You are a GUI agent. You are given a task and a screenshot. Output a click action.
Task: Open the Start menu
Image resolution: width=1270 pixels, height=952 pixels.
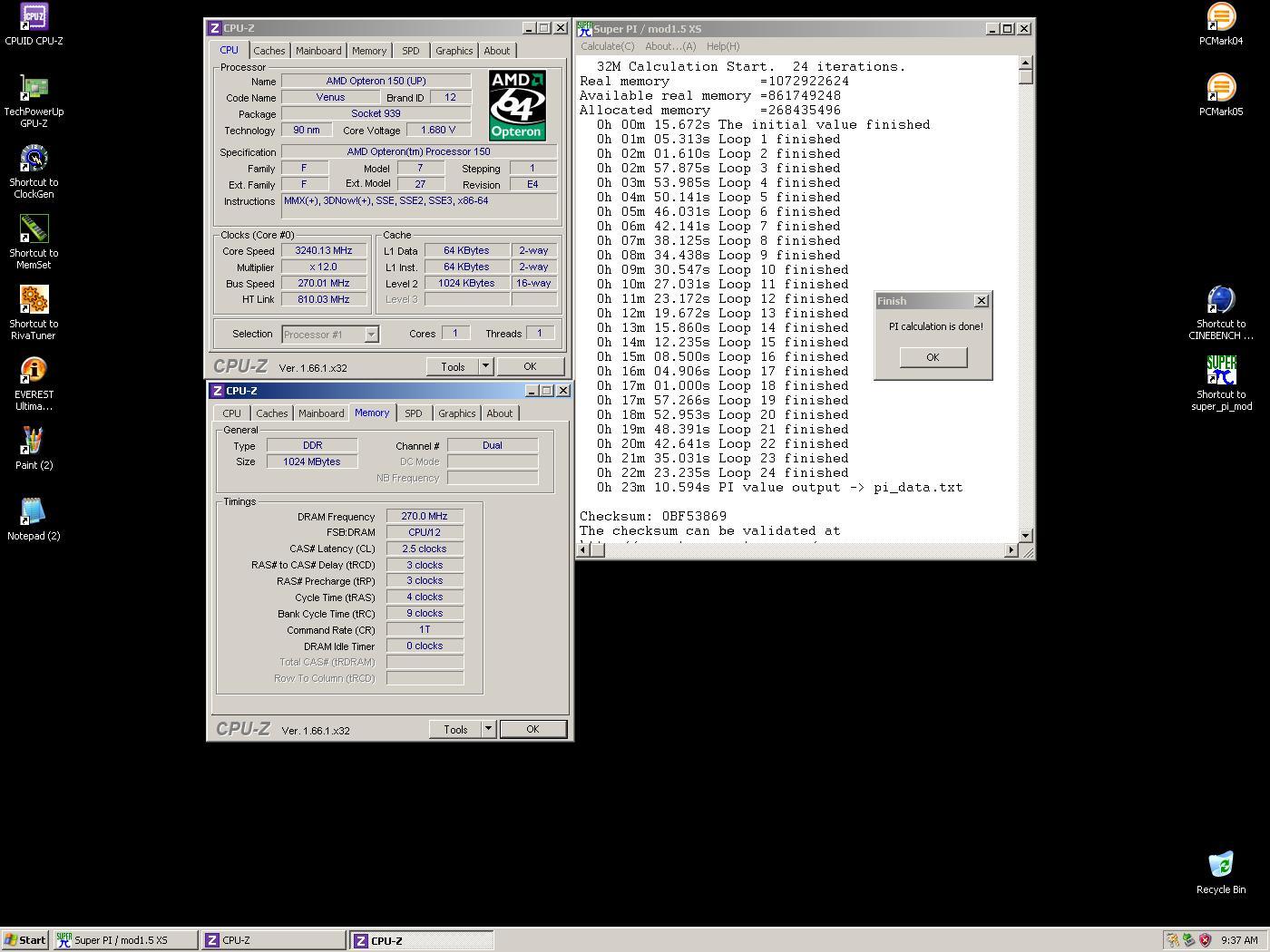click(25, 940)
